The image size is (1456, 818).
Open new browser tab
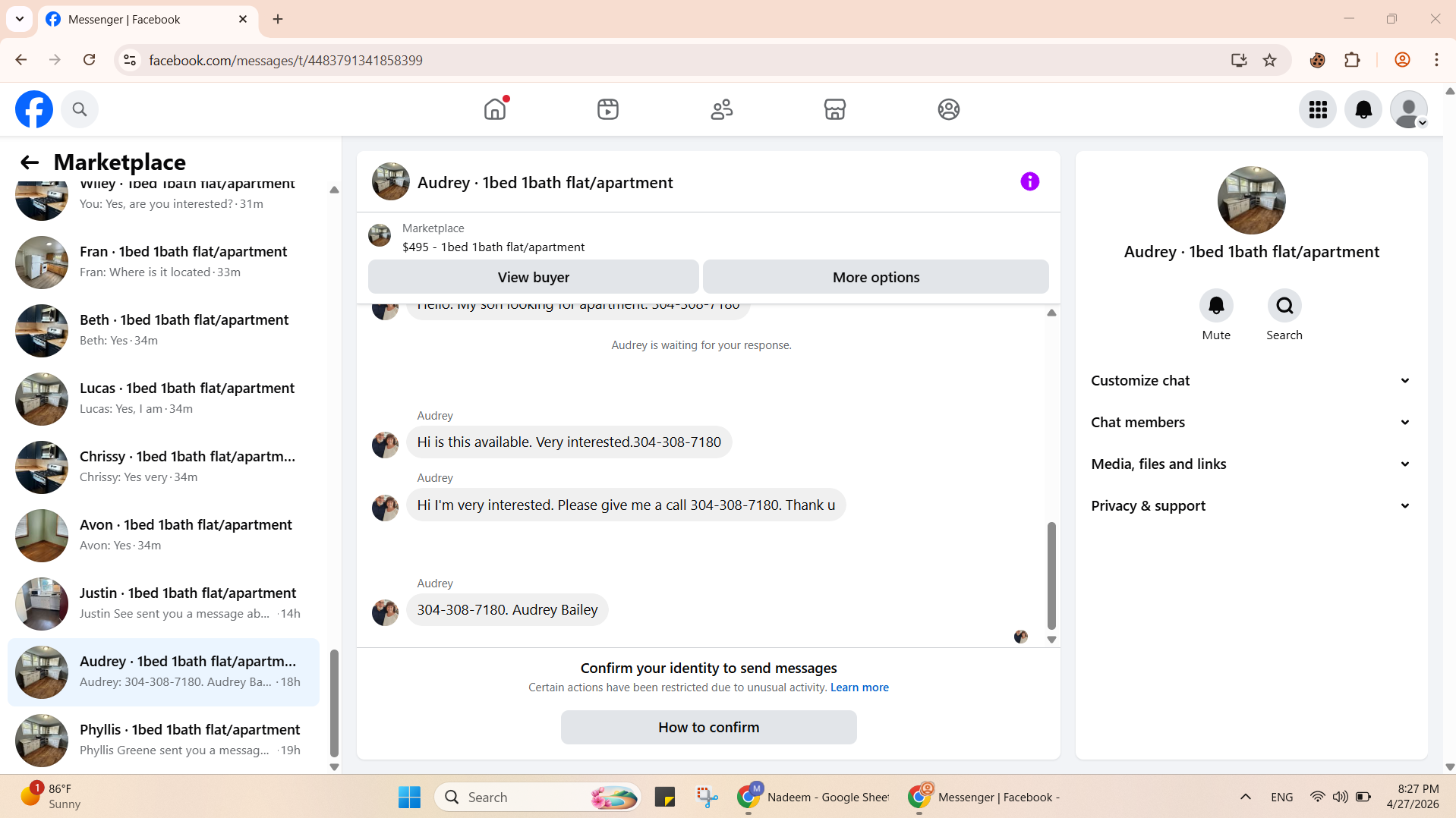(x=278, y=19)
